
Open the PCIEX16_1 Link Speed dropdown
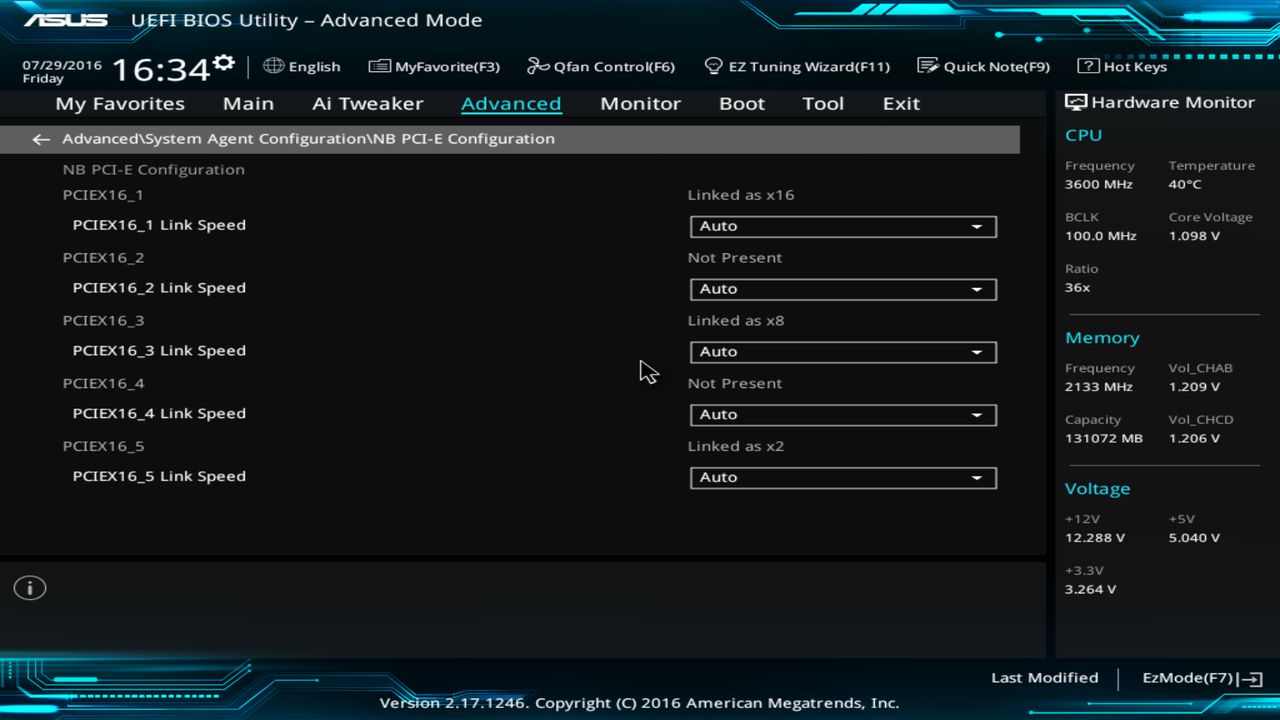pyautogui.click(x=843, y=226)
